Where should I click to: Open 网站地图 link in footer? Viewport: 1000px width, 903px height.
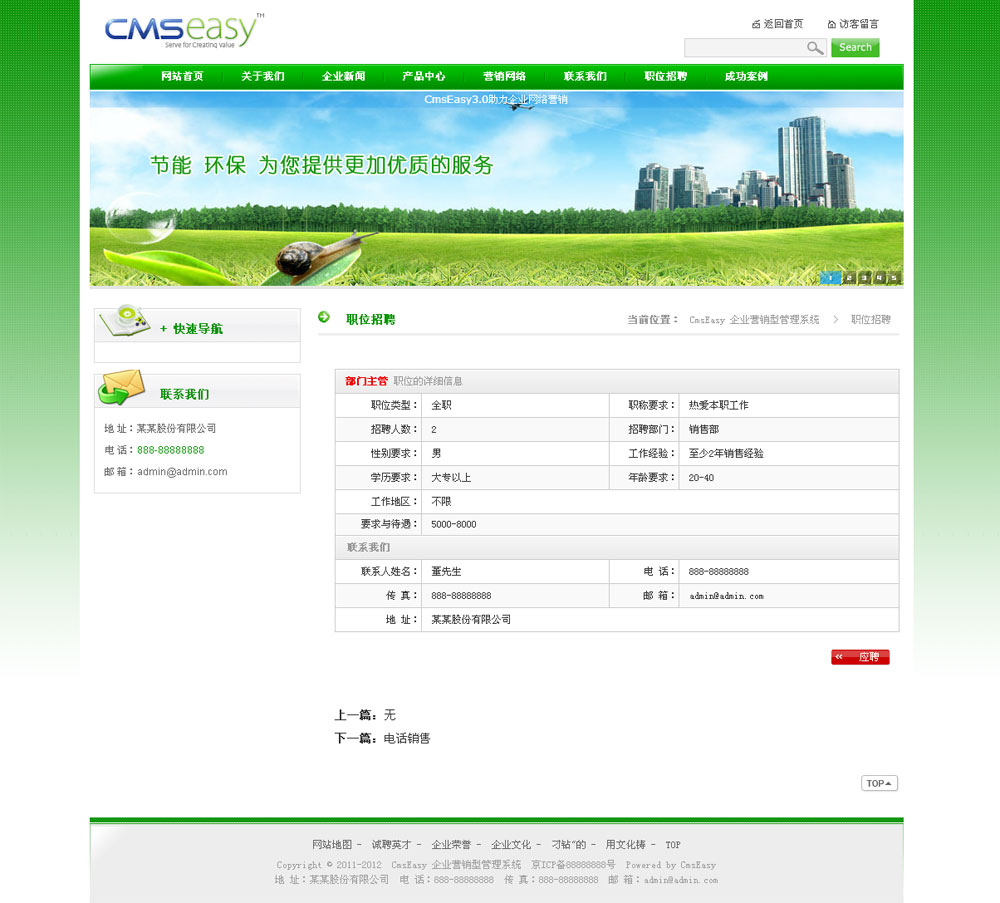click(x=332, y=845)
